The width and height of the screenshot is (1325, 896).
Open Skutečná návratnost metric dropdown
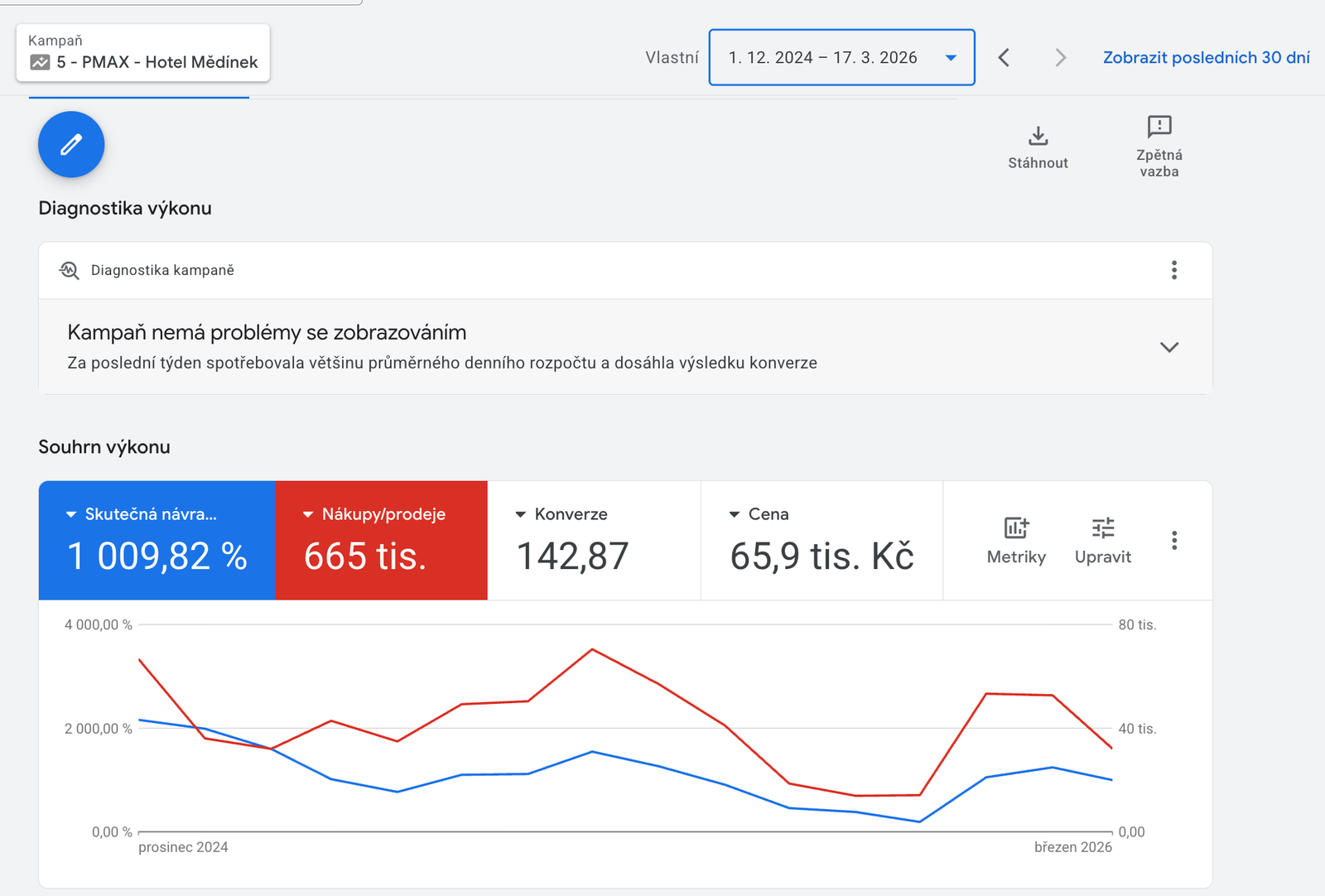pos(71,514)
